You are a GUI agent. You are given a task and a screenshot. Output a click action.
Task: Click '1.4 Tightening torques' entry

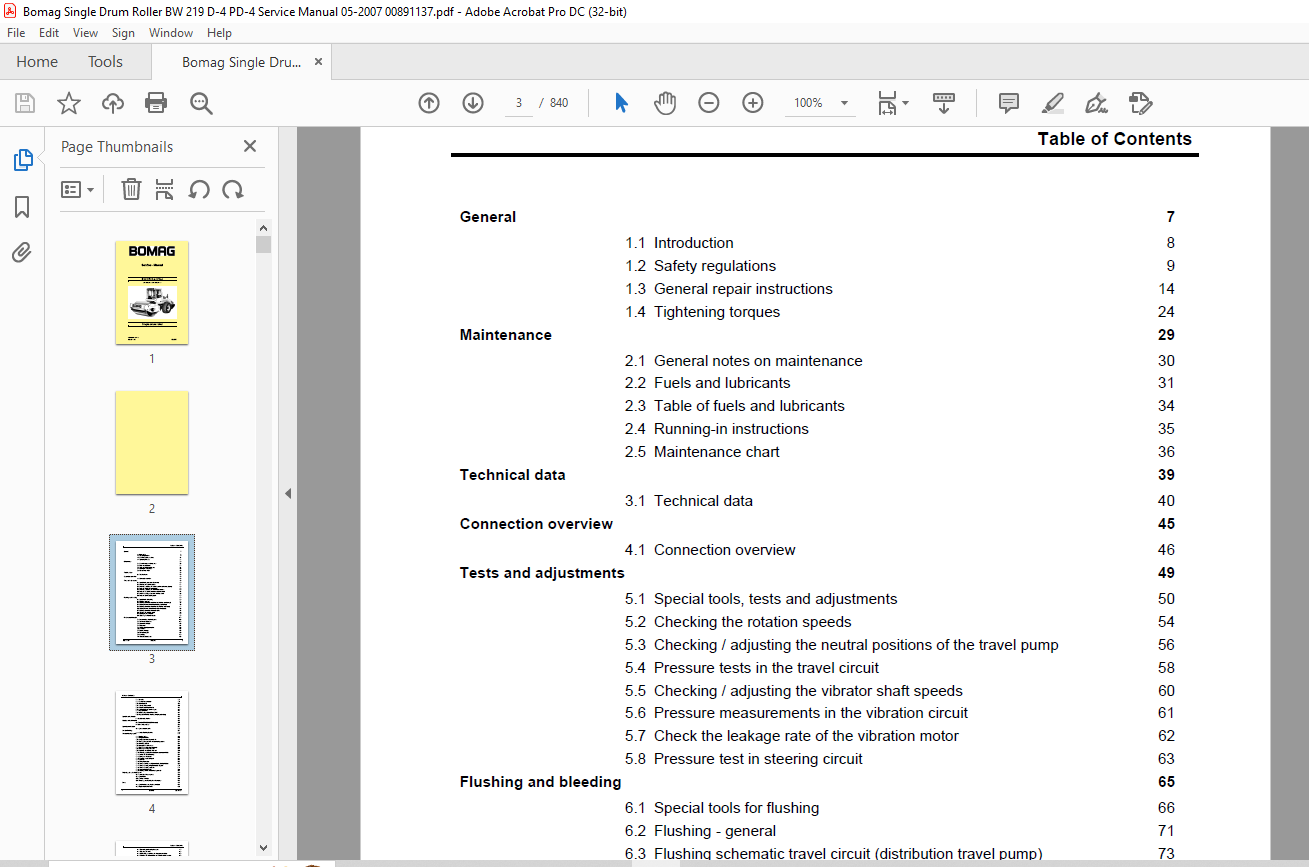click(x=703, y=312)
